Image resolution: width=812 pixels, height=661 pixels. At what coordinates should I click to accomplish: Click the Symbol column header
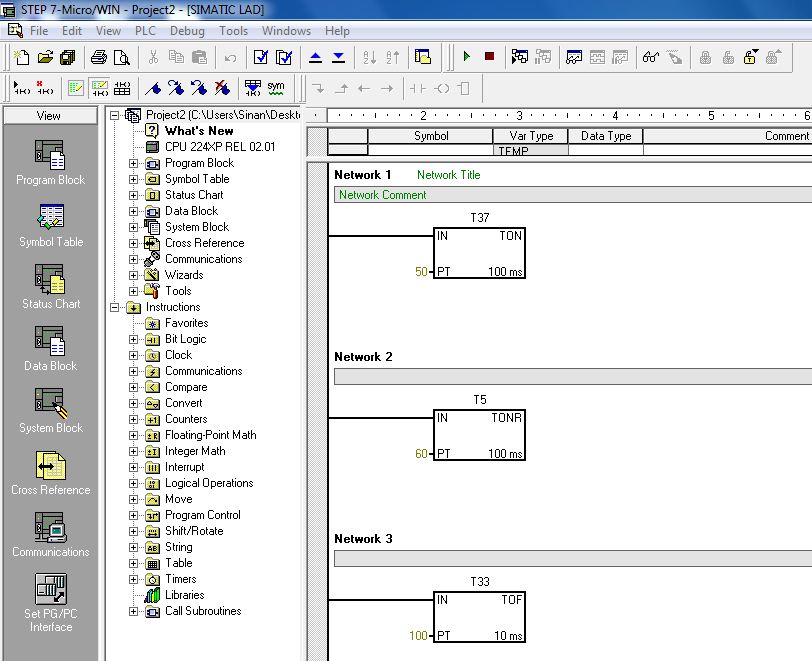(x=430, y=136)
